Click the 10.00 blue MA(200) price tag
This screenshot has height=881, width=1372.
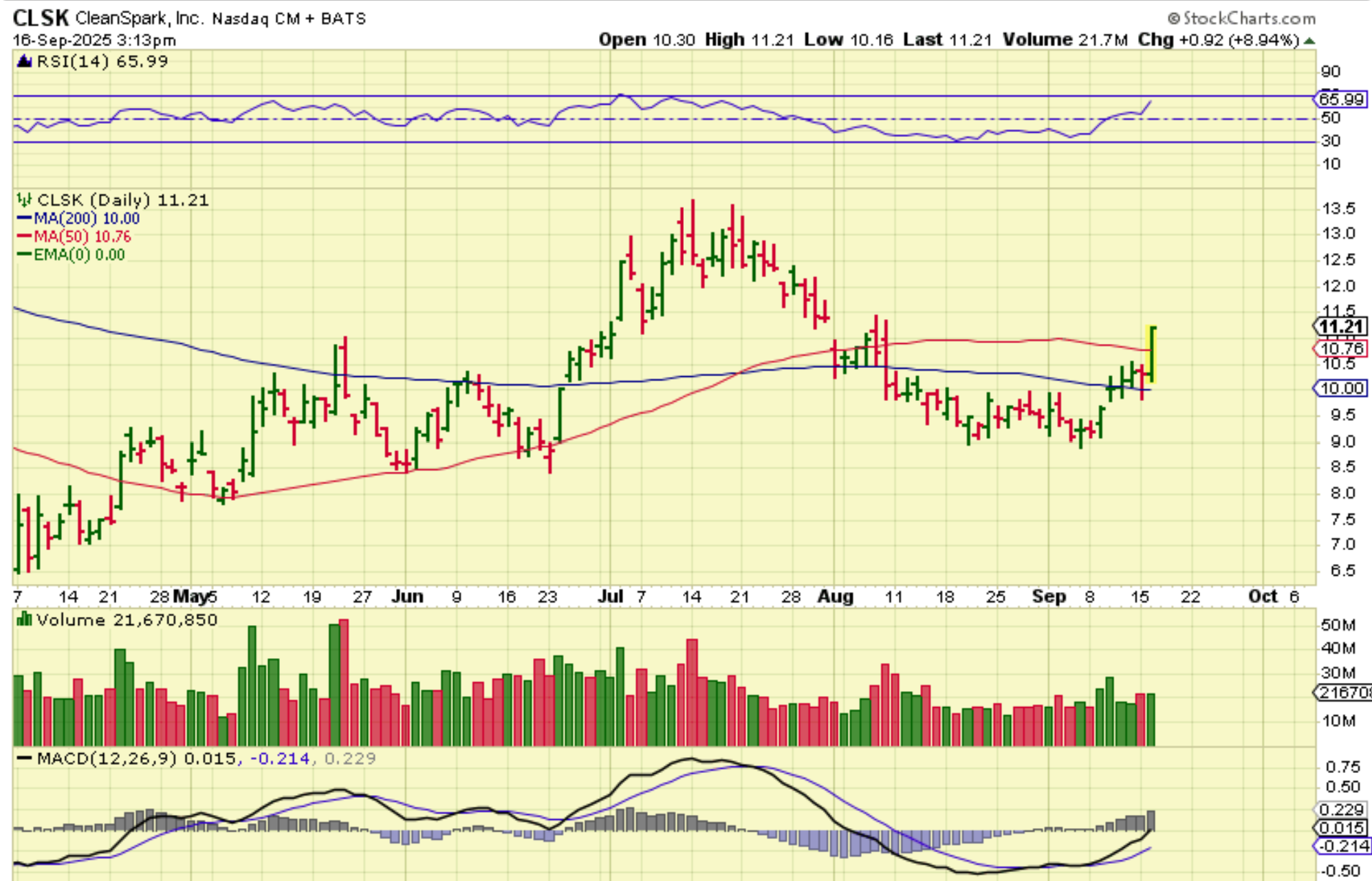pyautogui.click(x=1341, y=389)
